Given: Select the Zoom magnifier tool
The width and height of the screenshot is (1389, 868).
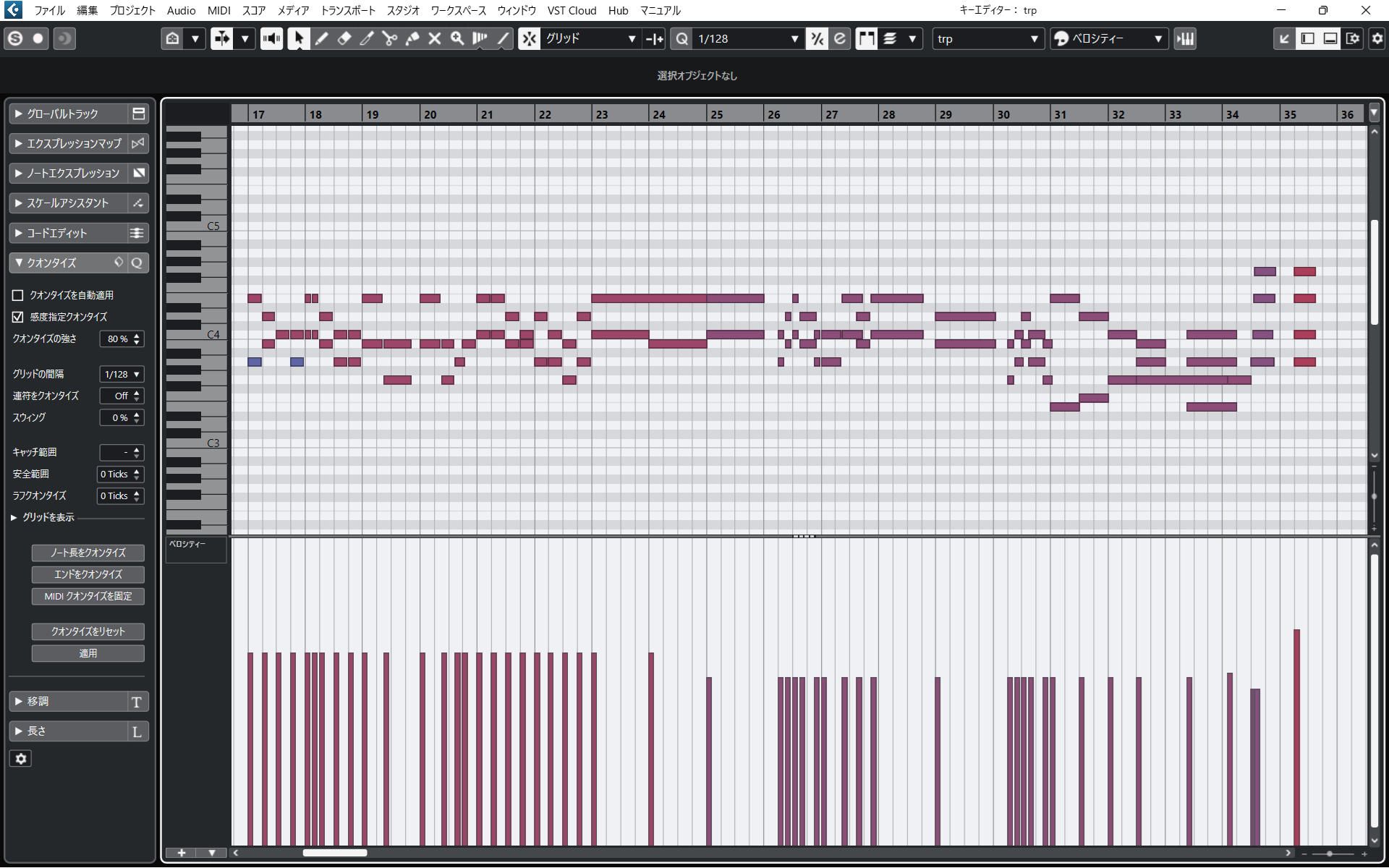Looking at the screenshot, I should click(457, 39).
